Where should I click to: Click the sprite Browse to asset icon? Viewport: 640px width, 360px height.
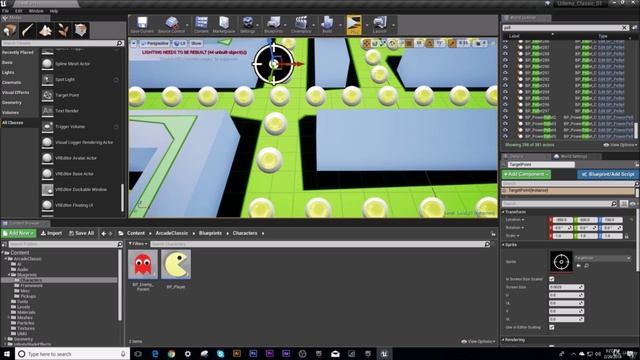click(x=587, y=266)
